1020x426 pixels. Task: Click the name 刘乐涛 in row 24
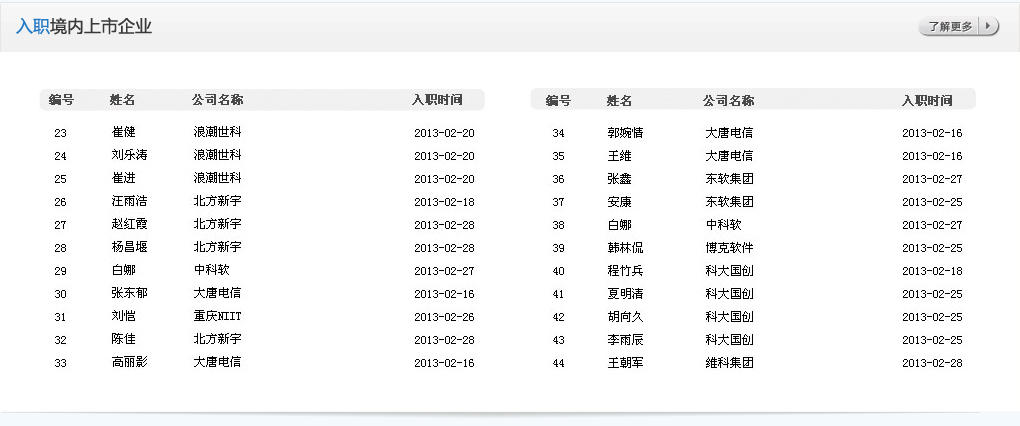pyautogui.click(x=129, y=156)
